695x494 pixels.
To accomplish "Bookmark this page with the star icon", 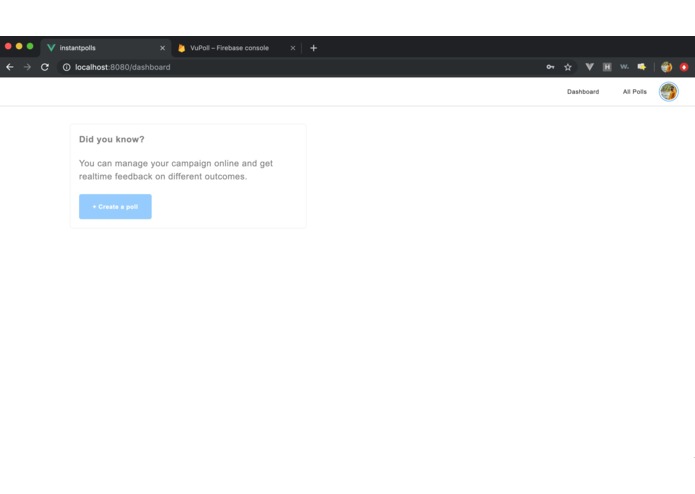I will pyautogui.click(x=568, y=67).
